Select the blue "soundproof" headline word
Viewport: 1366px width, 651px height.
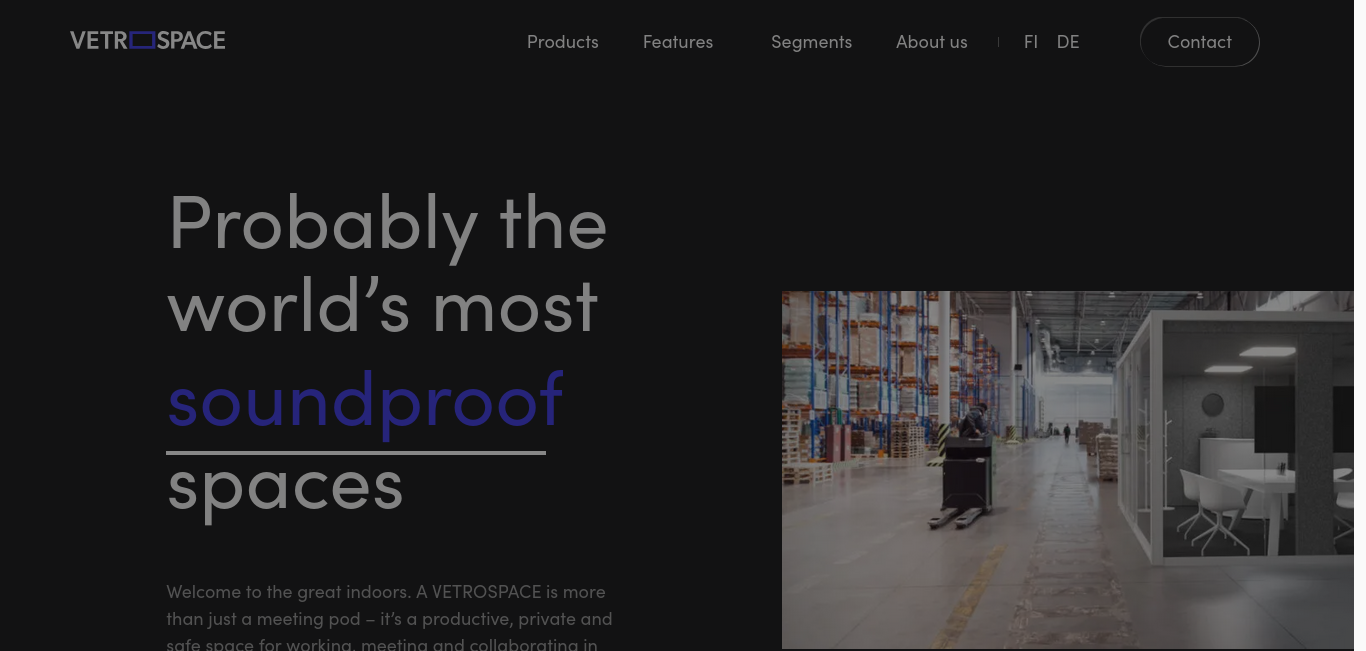pos(365,399)
